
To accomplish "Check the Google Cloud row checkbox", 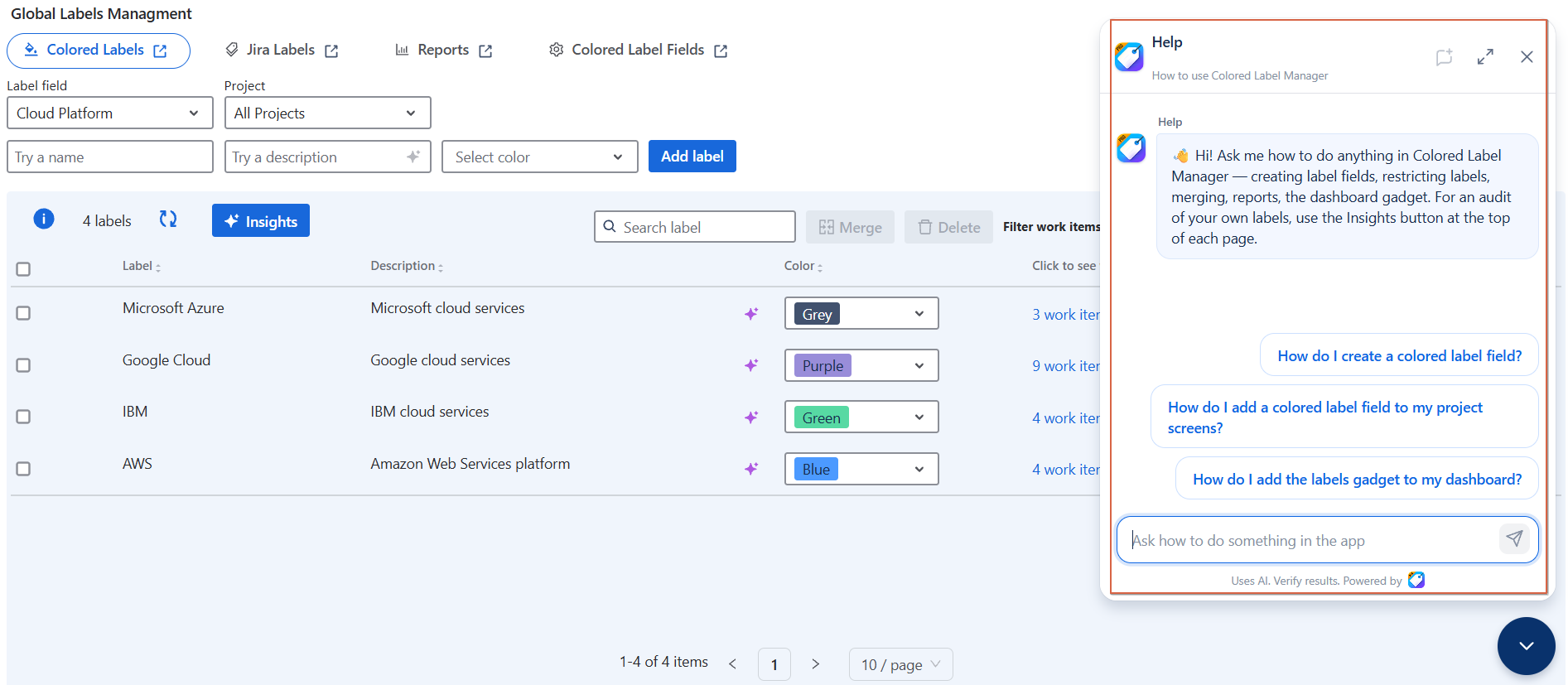I will point(23,365).
